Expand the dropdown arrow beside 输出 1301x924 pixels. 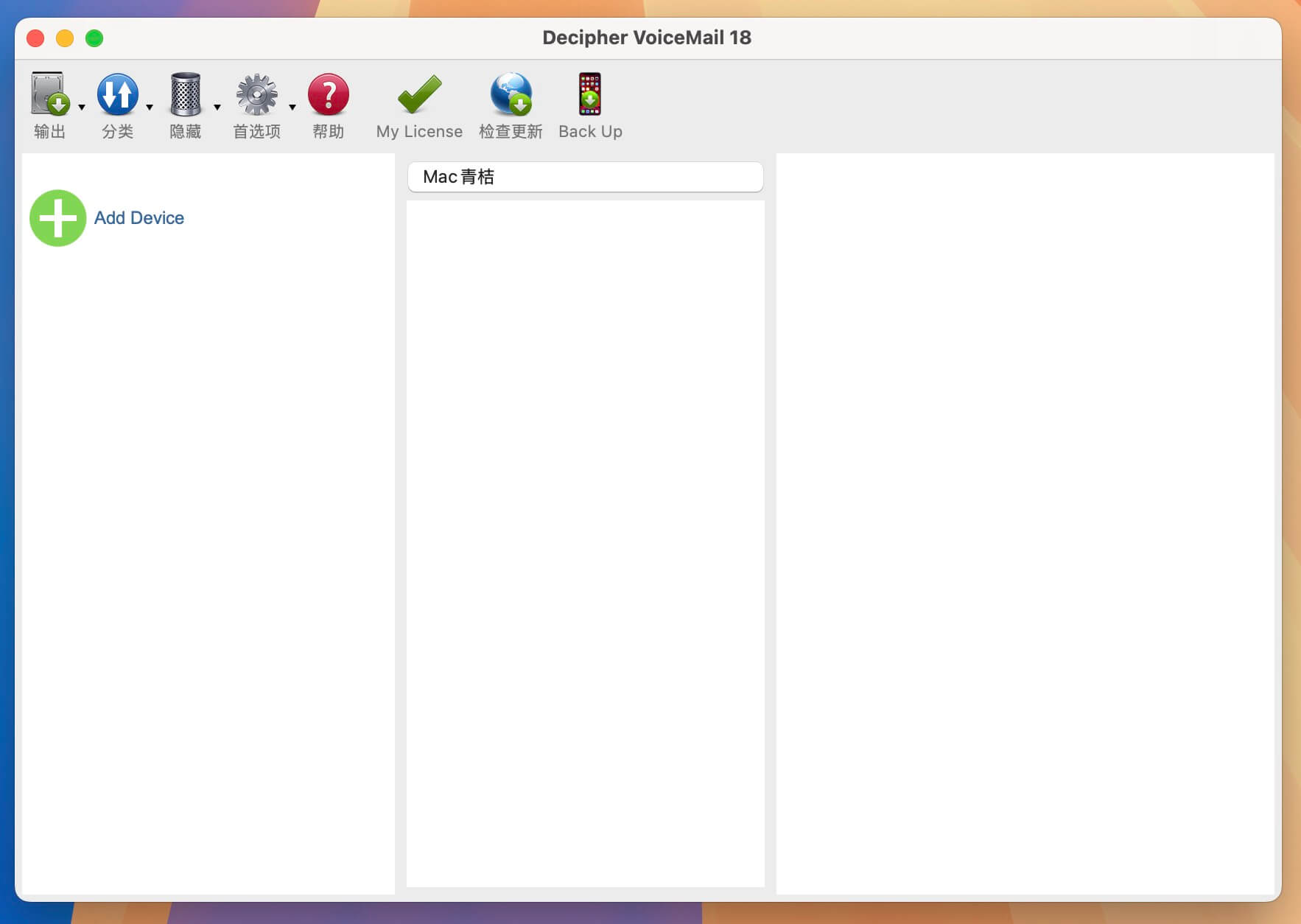[82, 108]
